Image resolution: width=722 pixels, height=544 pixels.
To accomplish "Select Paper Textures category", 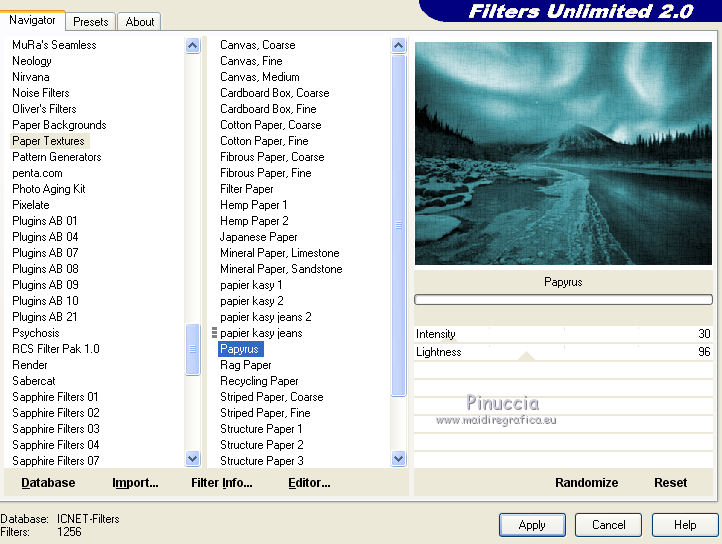I will coord(48,141).
